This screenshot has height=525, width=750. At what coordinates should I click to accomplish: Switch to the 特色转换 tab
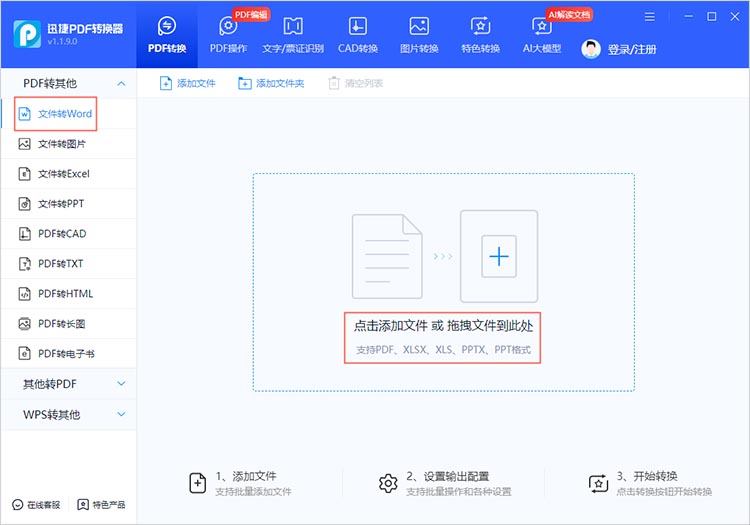point(480,35)
